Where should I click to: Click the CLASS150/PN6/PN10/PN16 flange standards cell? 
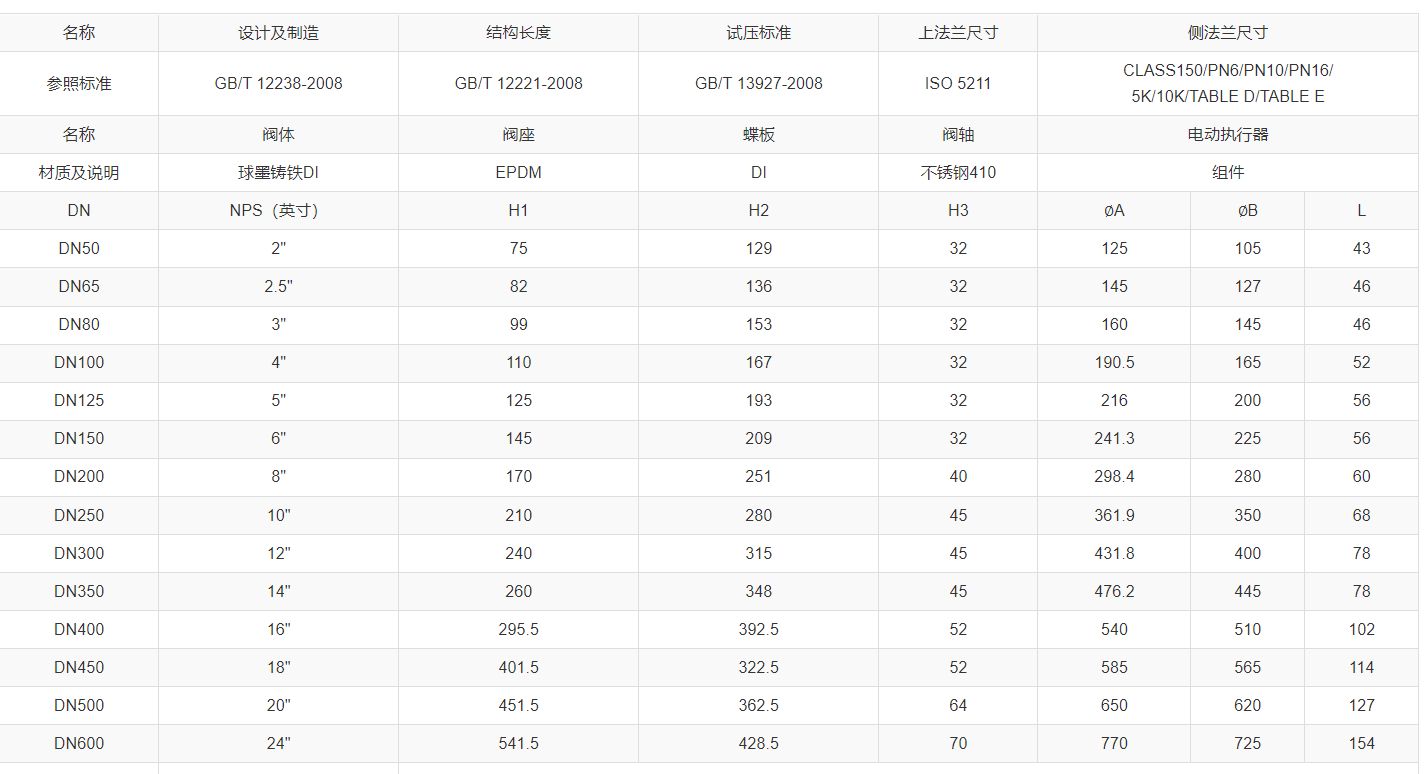1227,84
